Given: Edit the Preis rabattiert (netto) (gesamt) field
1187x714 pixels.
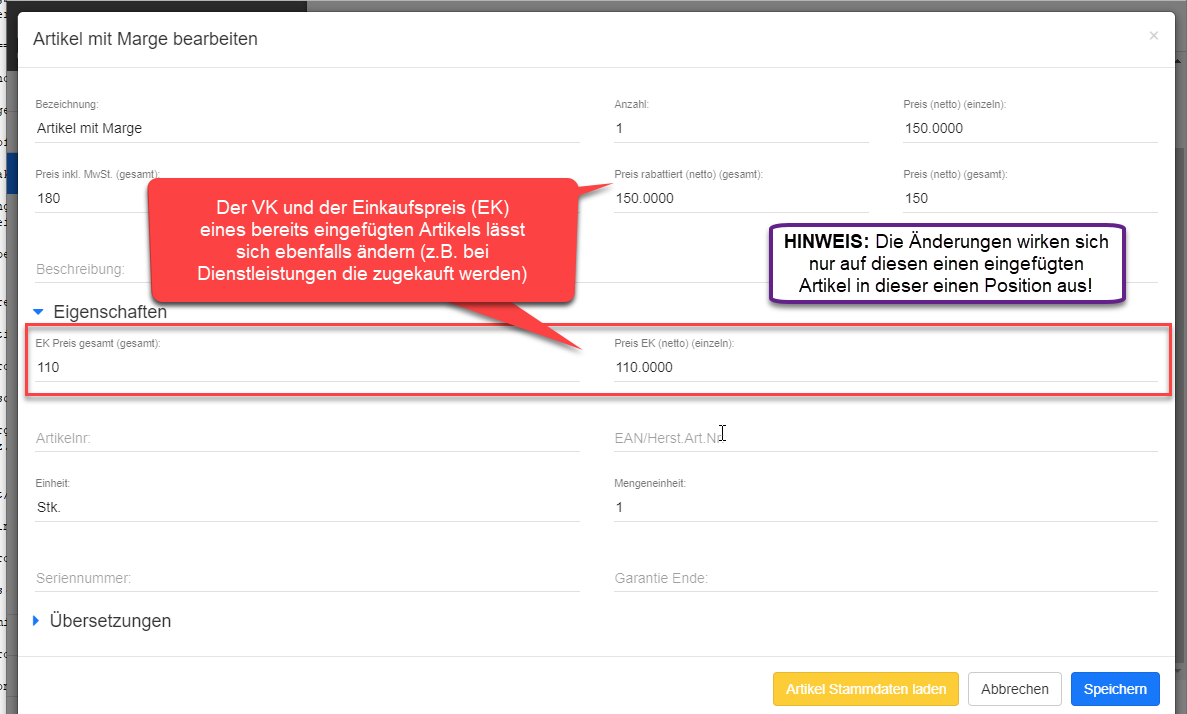Looking at the screenshot, I should coord(741,198).
